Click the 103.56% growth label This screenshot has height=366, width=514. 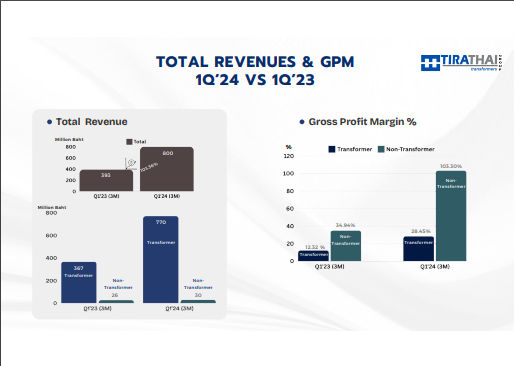point(149,167)
